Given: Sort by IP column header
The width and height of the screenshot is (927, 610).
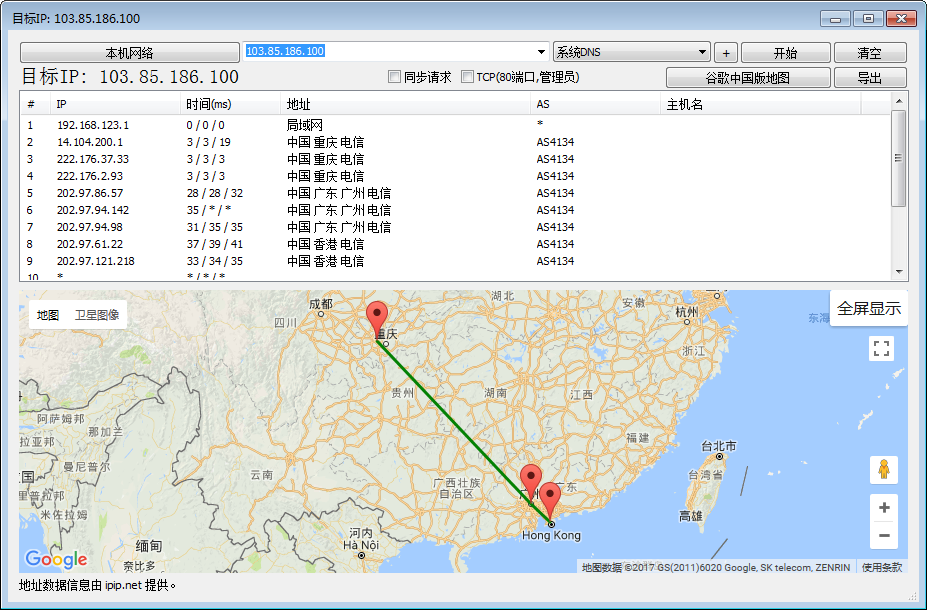Looking at the screenshot, I should (115, 104).
